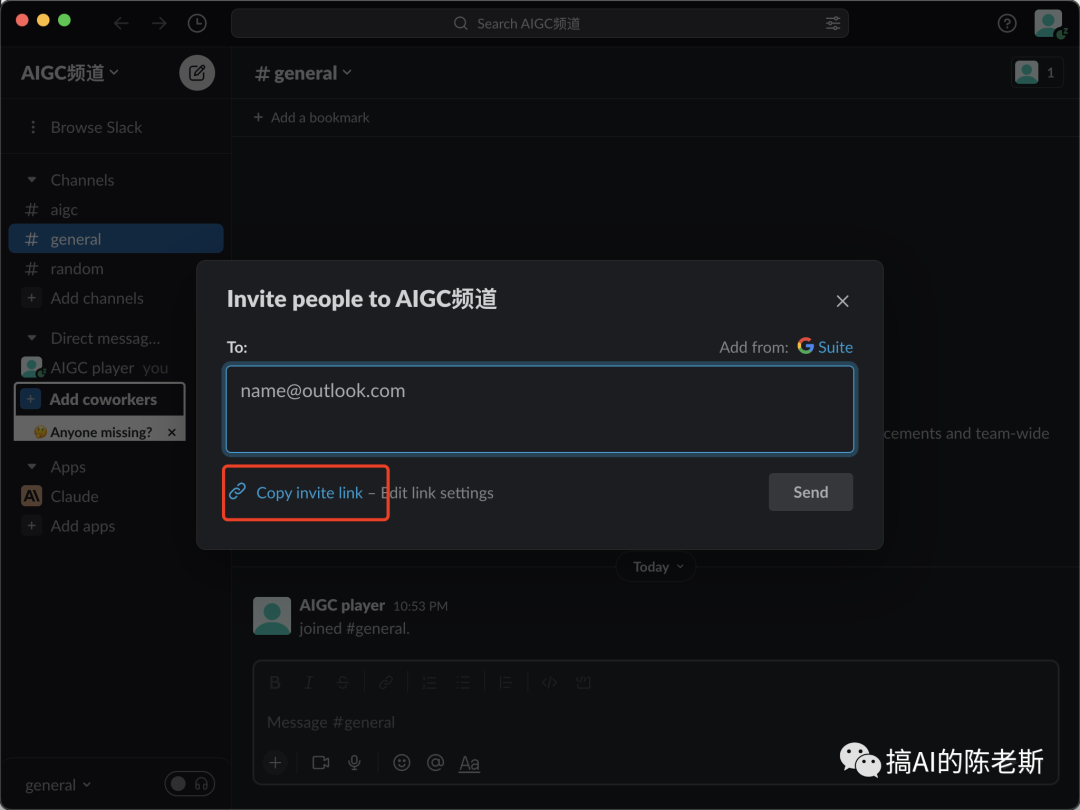View channel members count button
This screenshot has height=810, width=1080.
point(1037,72)
